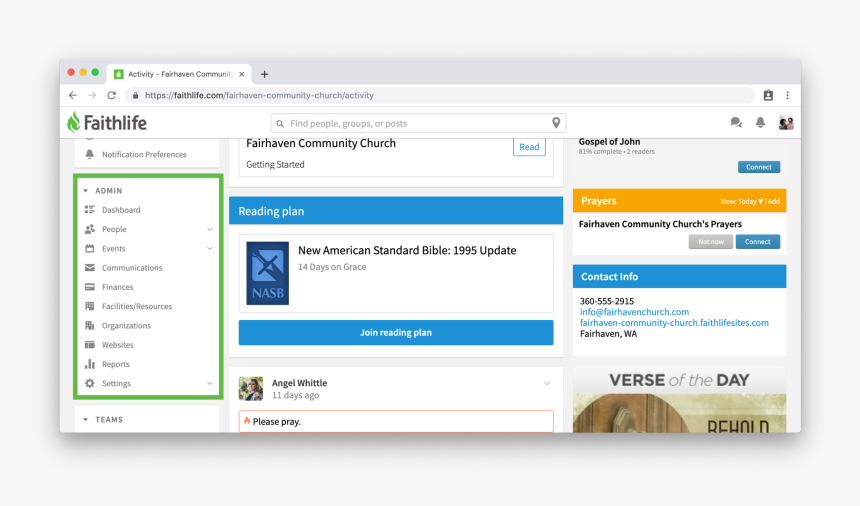
Task: Select Communications in admin menu
Action: coord(132,268)
